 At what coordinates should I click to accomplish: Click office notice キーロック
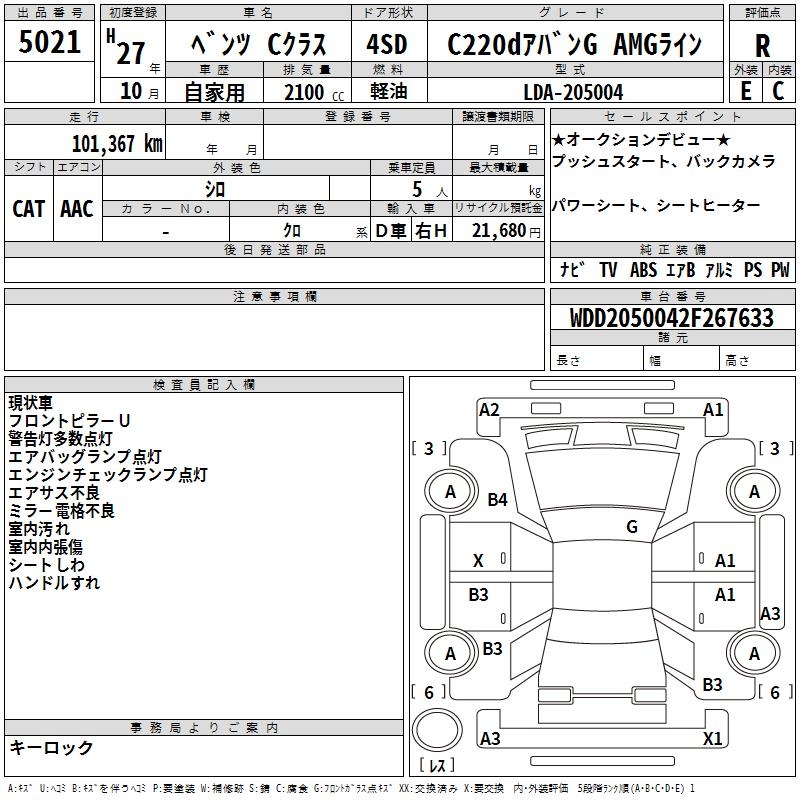(x=52, y=747)
